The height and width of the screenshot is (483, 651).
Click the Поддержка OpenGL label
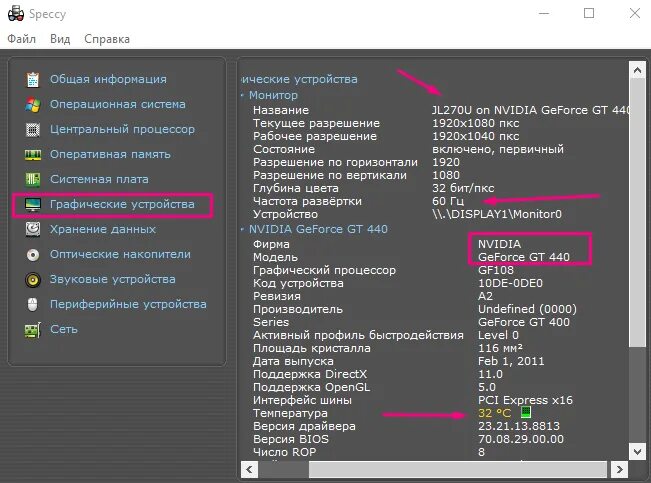[x=311, y=387]
